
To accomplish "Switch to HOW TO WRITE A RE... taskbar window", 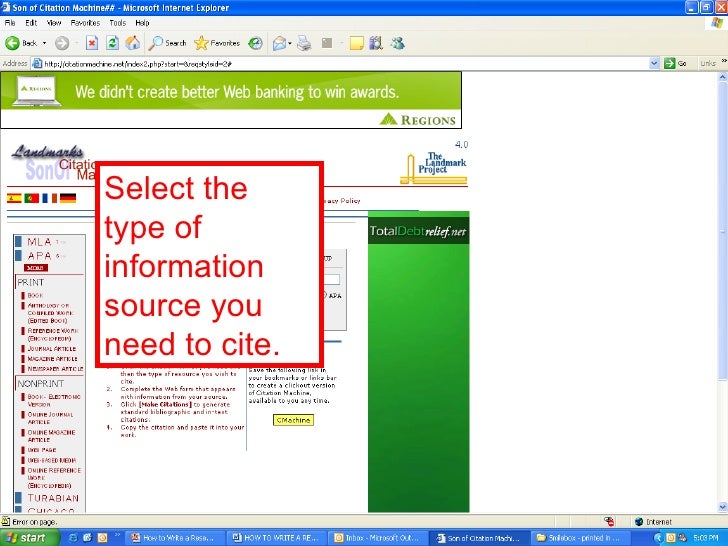I will point(277,538).
